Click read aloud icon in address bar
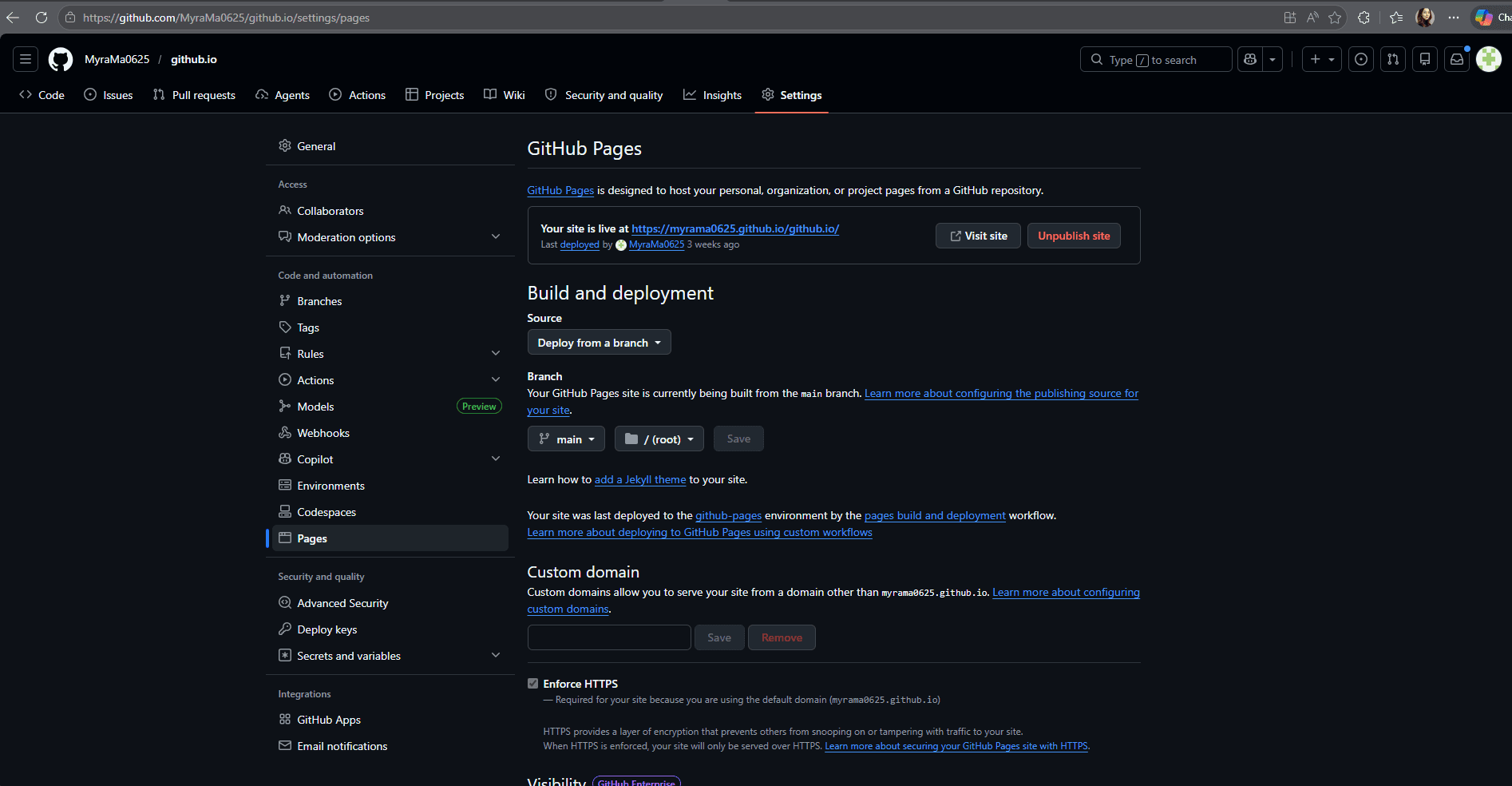1512x786 pixels. (1312, 18)
